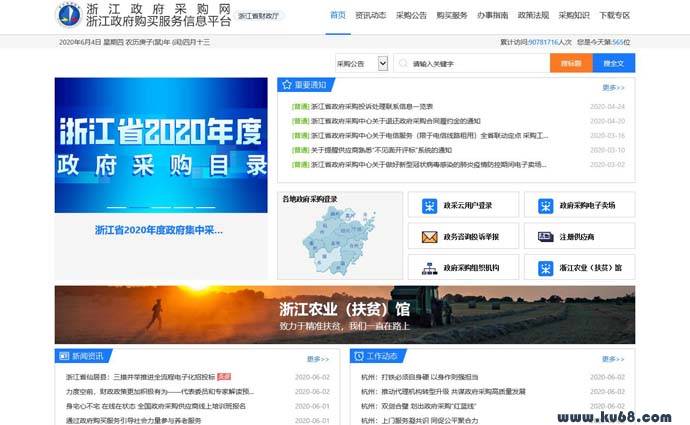Click 更多>> in the 重要通知 panel
This screenshot has width=690, height=425.
click(613, 87)
